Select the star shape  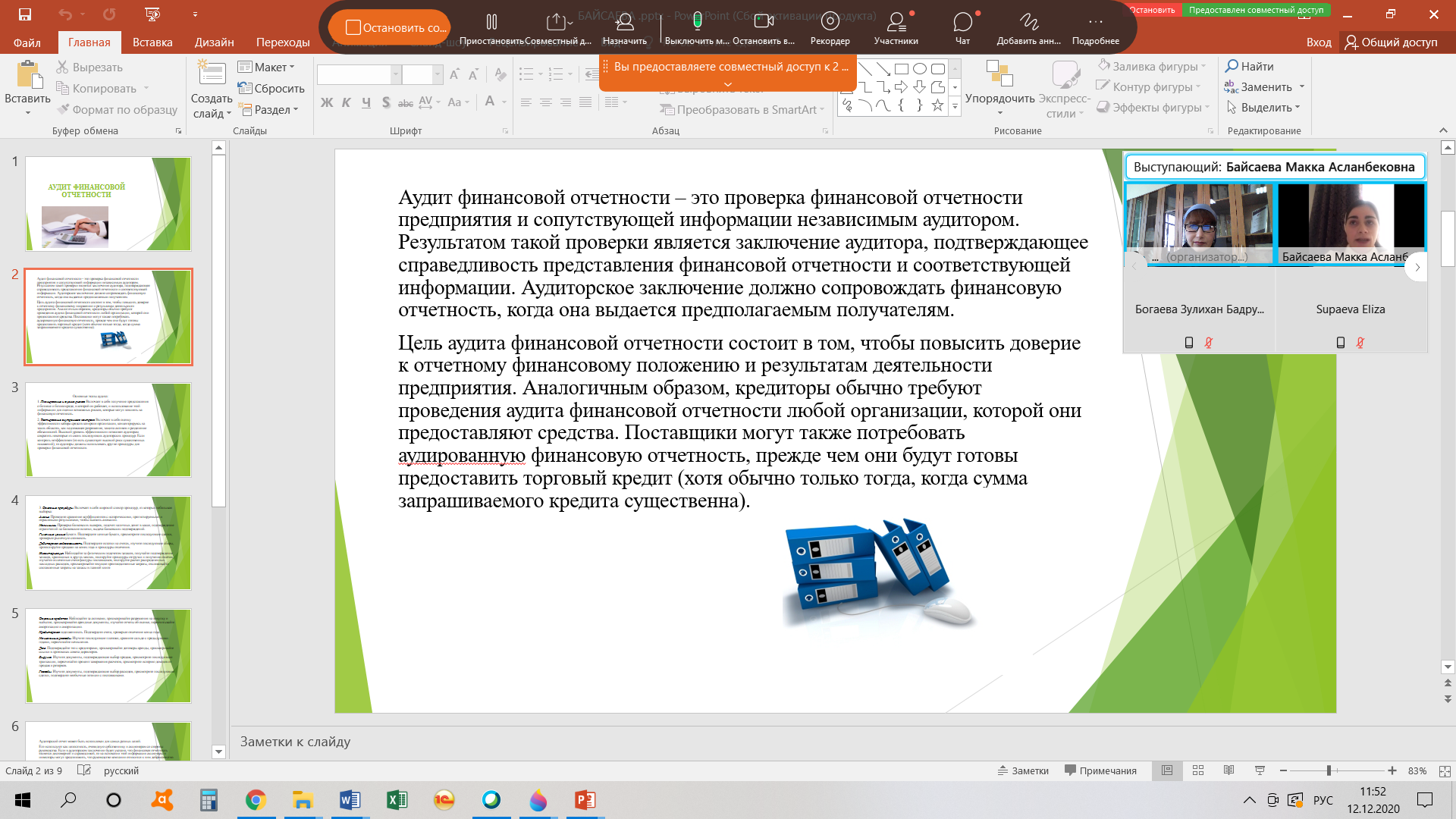tap(937, 105)
